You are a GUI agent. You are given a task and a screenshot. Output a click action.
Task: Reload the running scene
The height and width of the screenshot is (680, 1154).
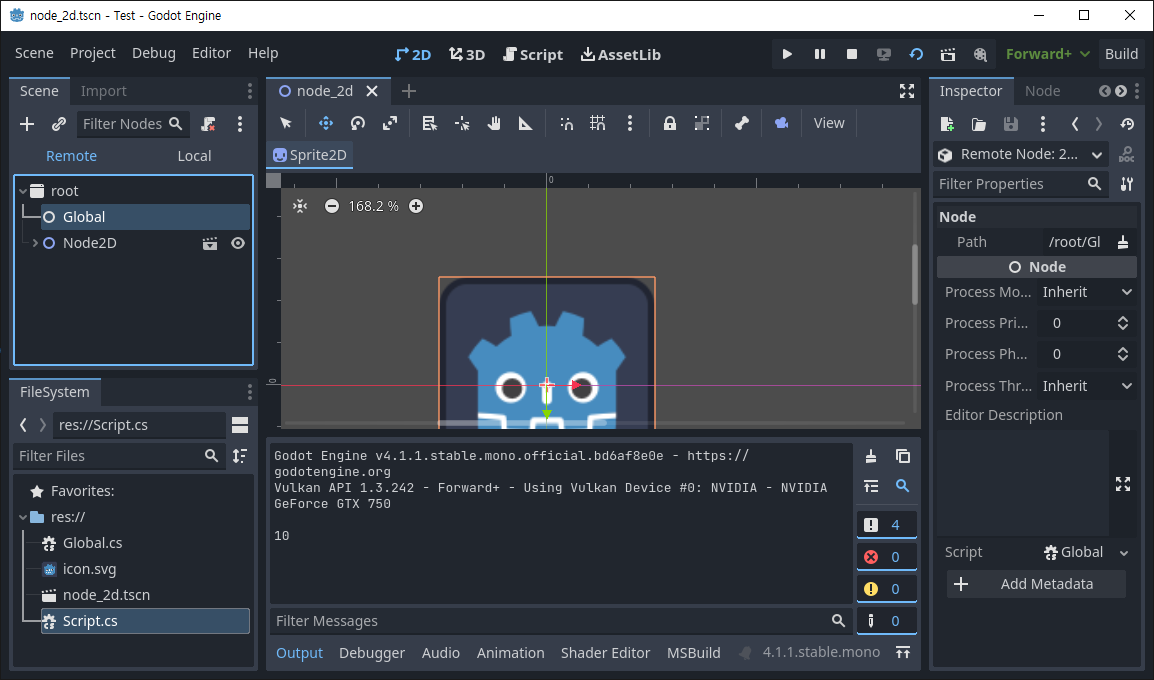tap(916, 54)
